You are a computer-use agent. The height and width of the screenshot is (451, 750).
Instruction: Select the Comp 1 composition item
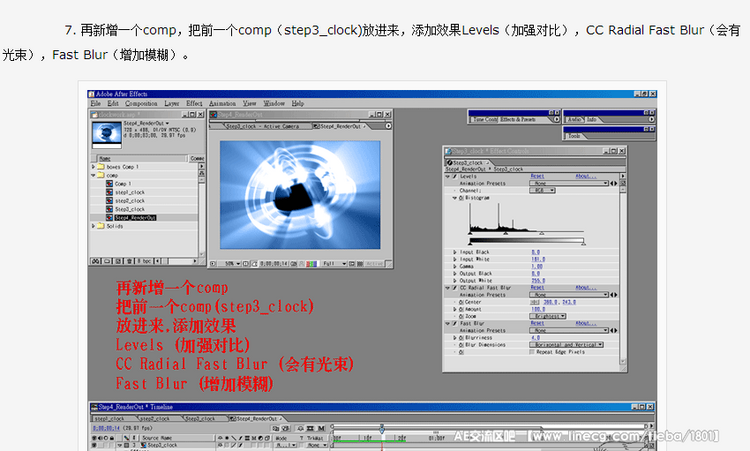tap(123, 184)
